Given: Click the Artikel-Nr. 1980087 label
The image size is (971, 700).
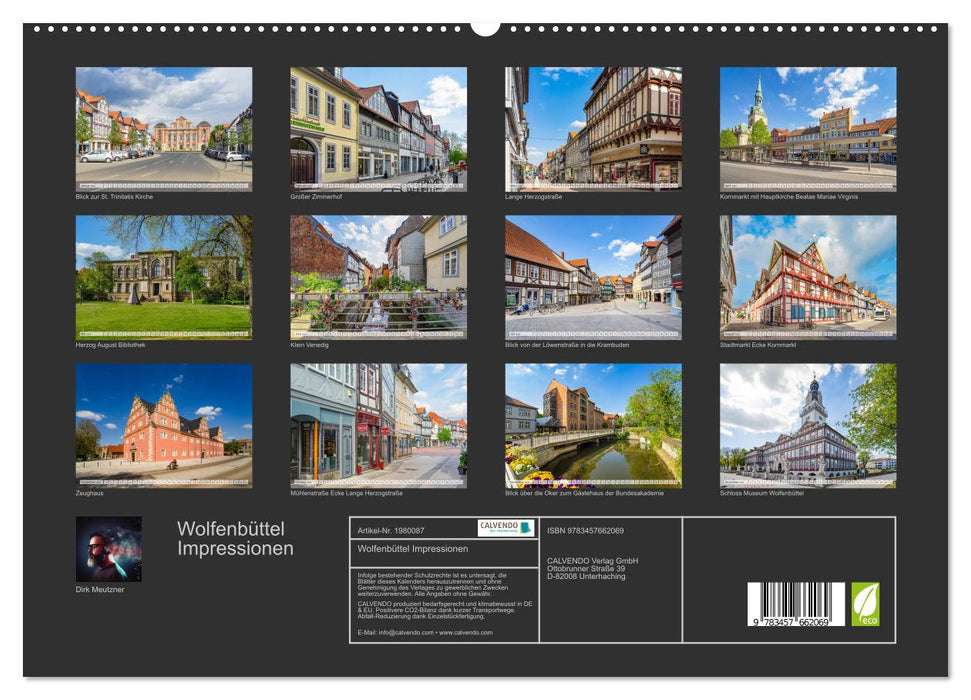Looking at the screenshot, I should (392, 531).
